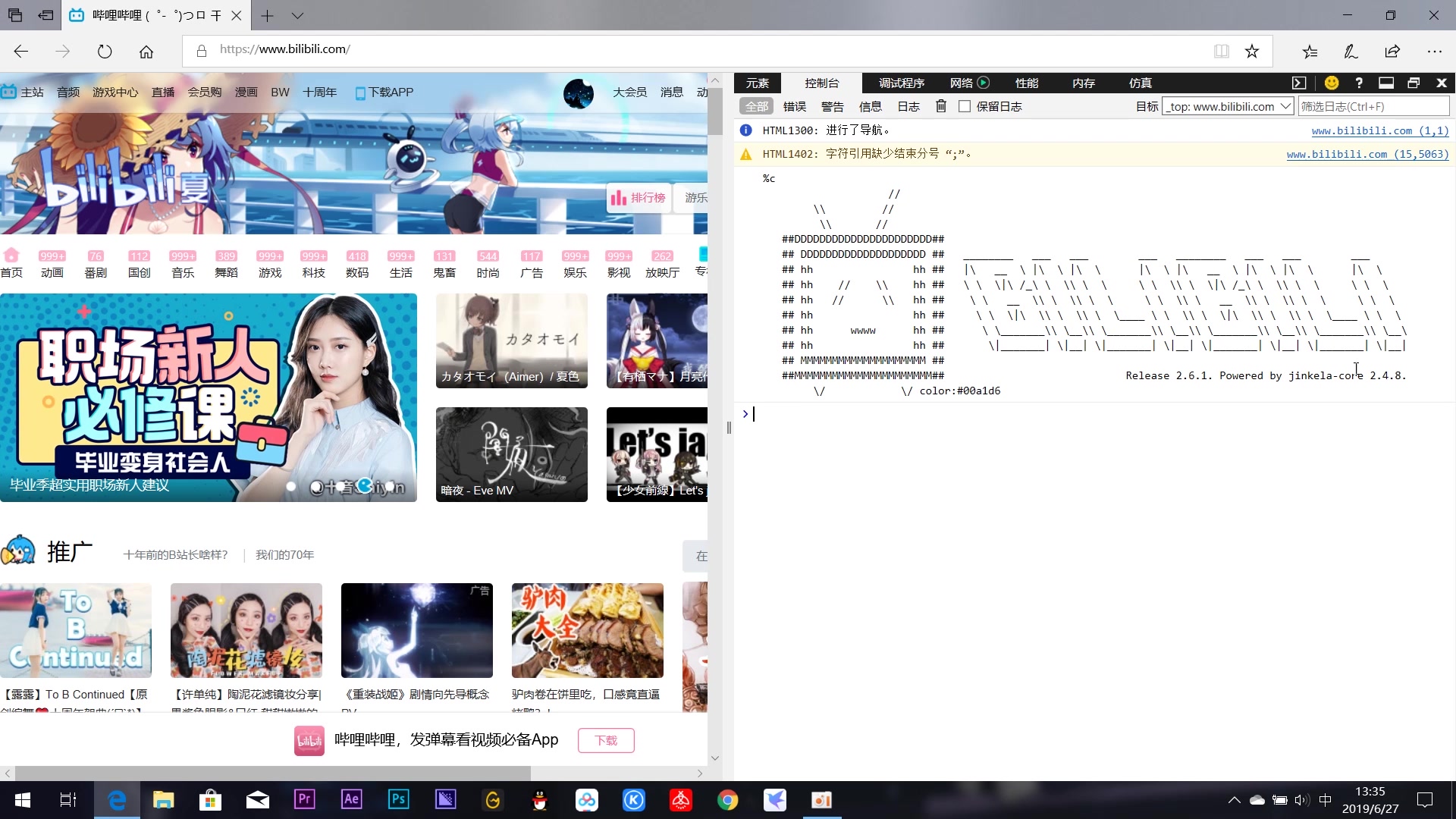
Task: Expand the 目标 target dropdown
Action: click(x=1228, y=106)
